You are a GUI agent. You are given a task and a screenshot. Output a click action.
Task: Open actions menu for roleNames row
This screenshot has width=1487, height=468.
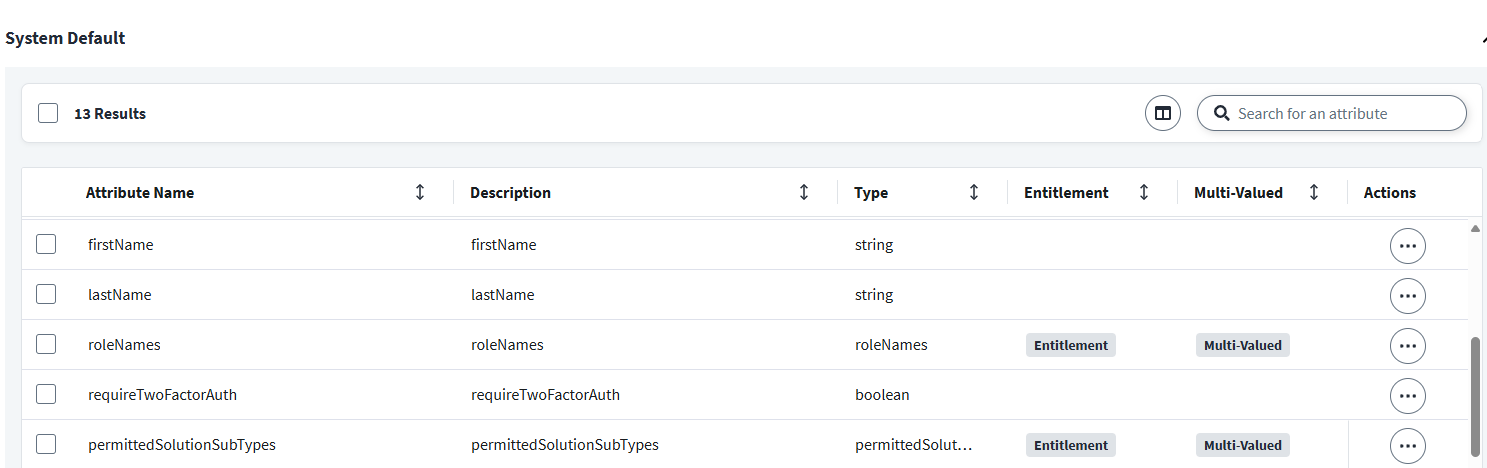[1407, 345]
